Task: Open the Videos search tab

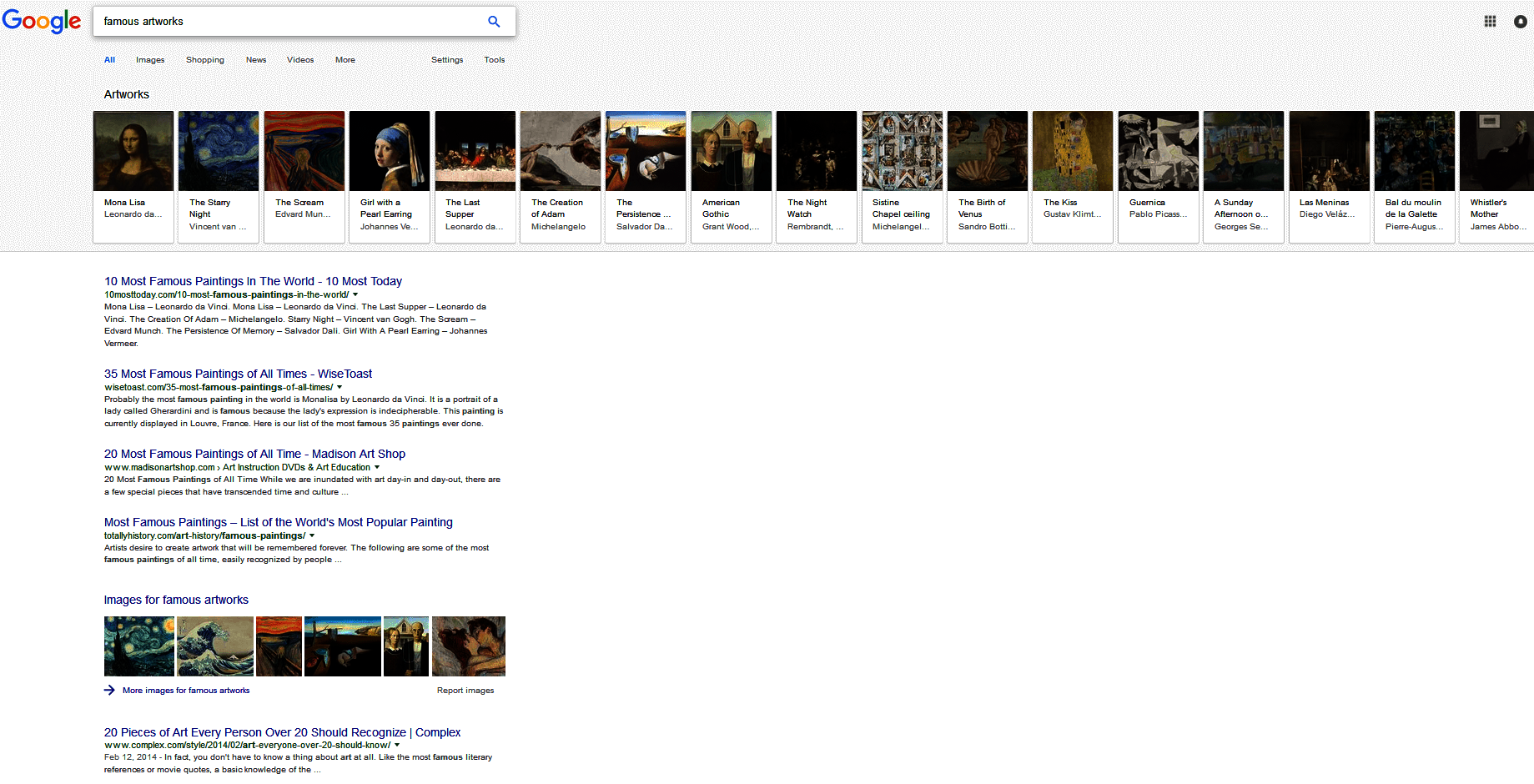Action: tap(299, 59)
